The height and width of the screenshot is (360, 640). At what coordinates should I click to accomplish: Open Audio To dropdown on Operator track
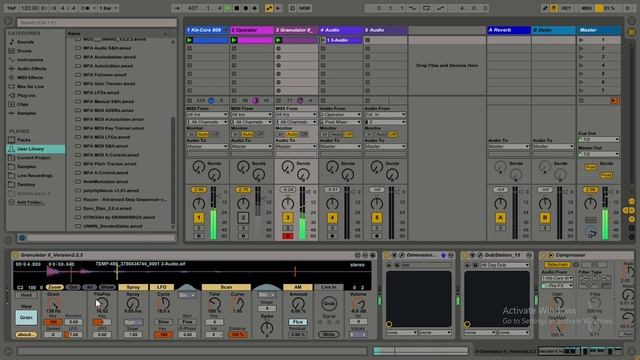251,147
